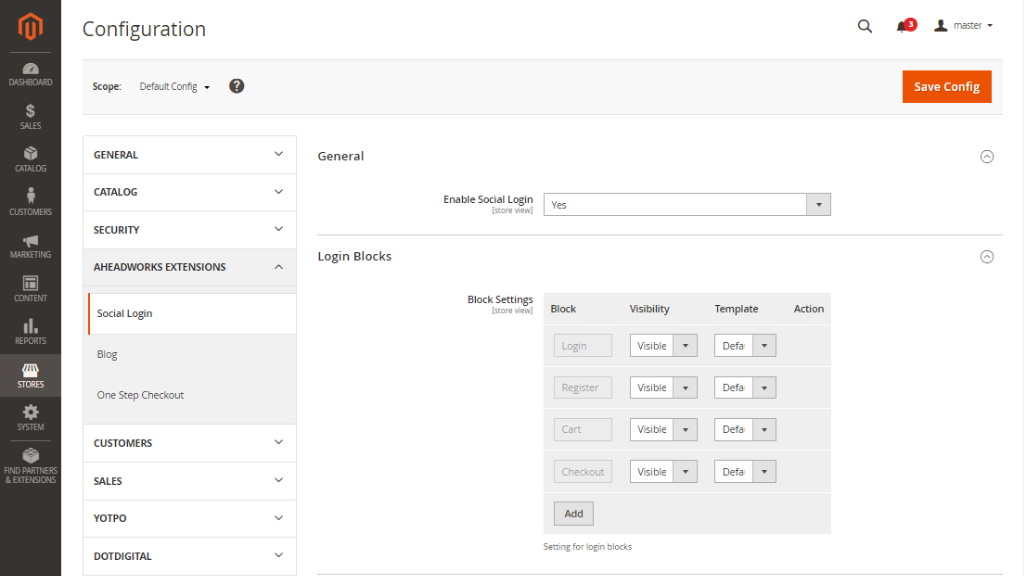Open the Customers sidebar menu

coord(30,202)
